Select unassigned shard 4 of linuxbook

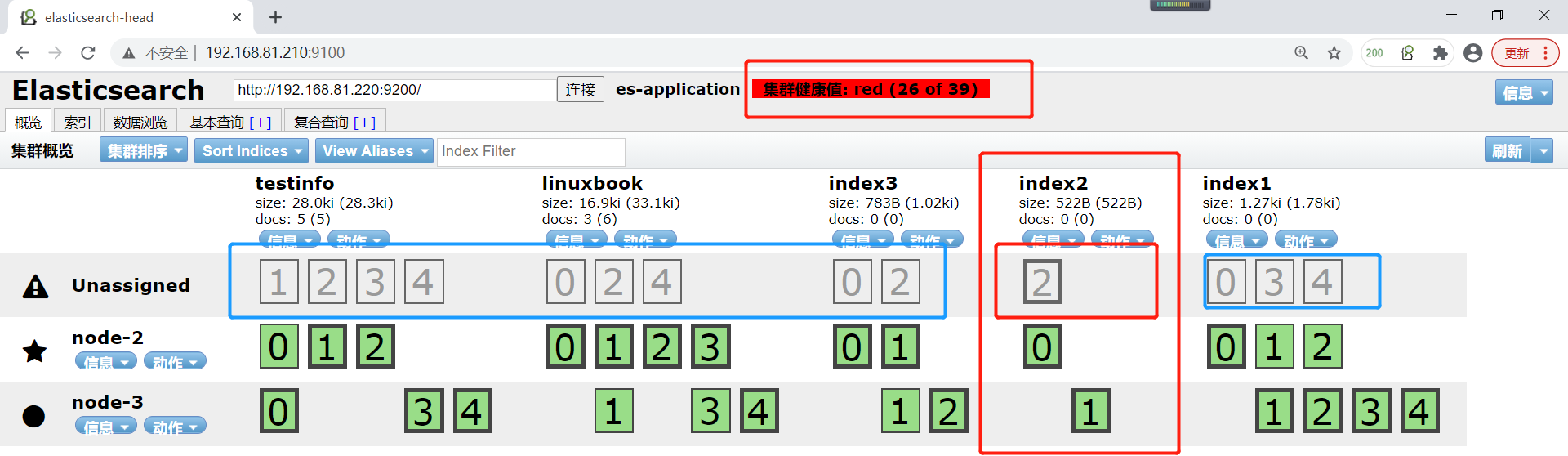(661, 282)
